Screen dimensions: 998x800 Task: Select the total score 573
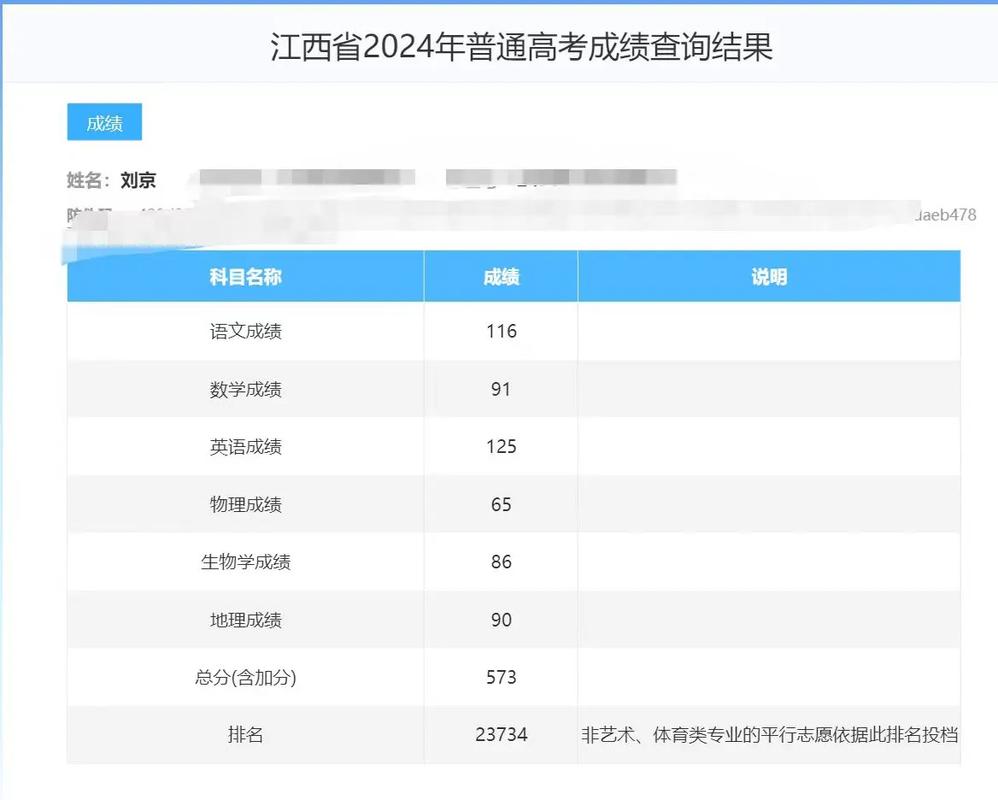pos(501,677)
